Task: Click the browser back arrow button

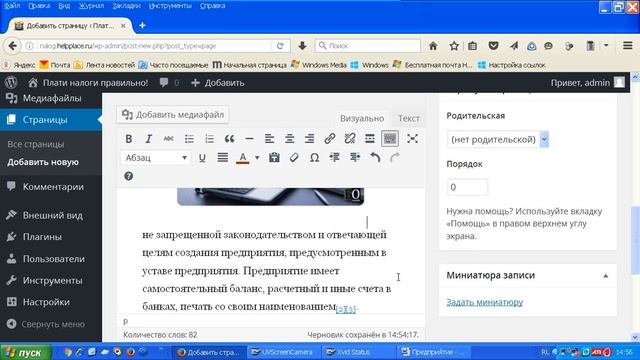Action: click(12, 46)
